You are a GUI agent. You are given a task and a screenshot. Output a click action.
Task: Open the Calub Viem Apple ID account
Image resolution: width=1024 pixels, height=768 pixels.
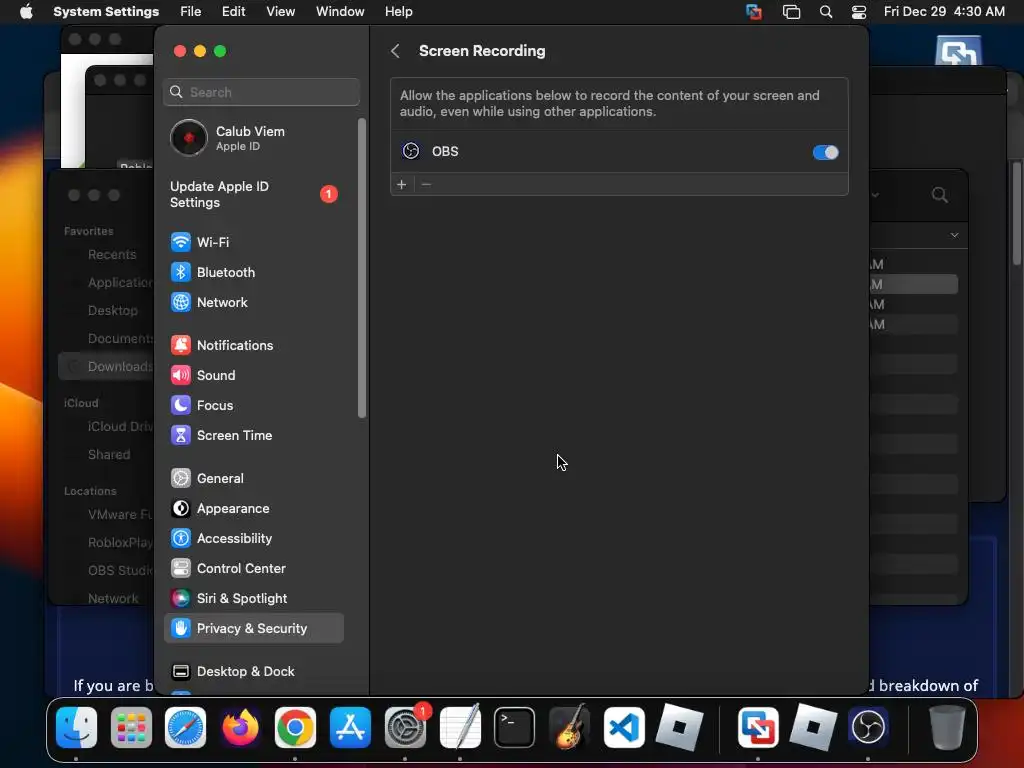pos(255,138)
